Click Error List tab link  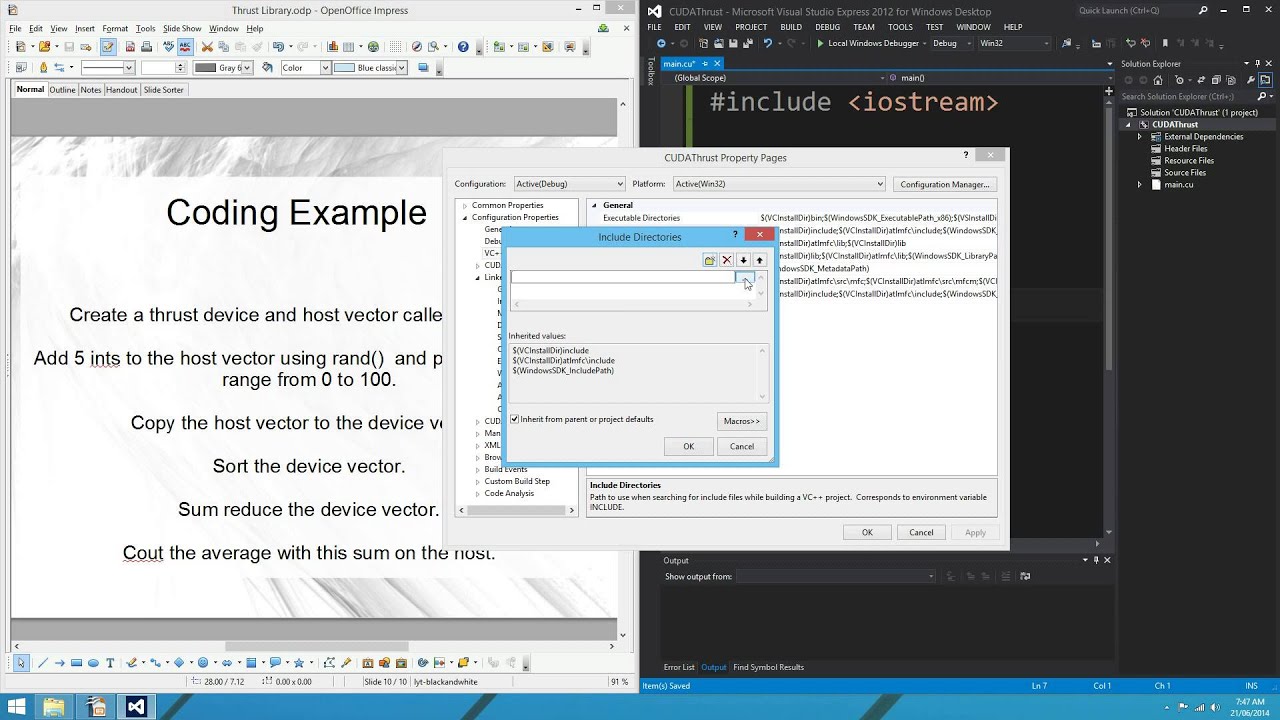coord(679,667)
